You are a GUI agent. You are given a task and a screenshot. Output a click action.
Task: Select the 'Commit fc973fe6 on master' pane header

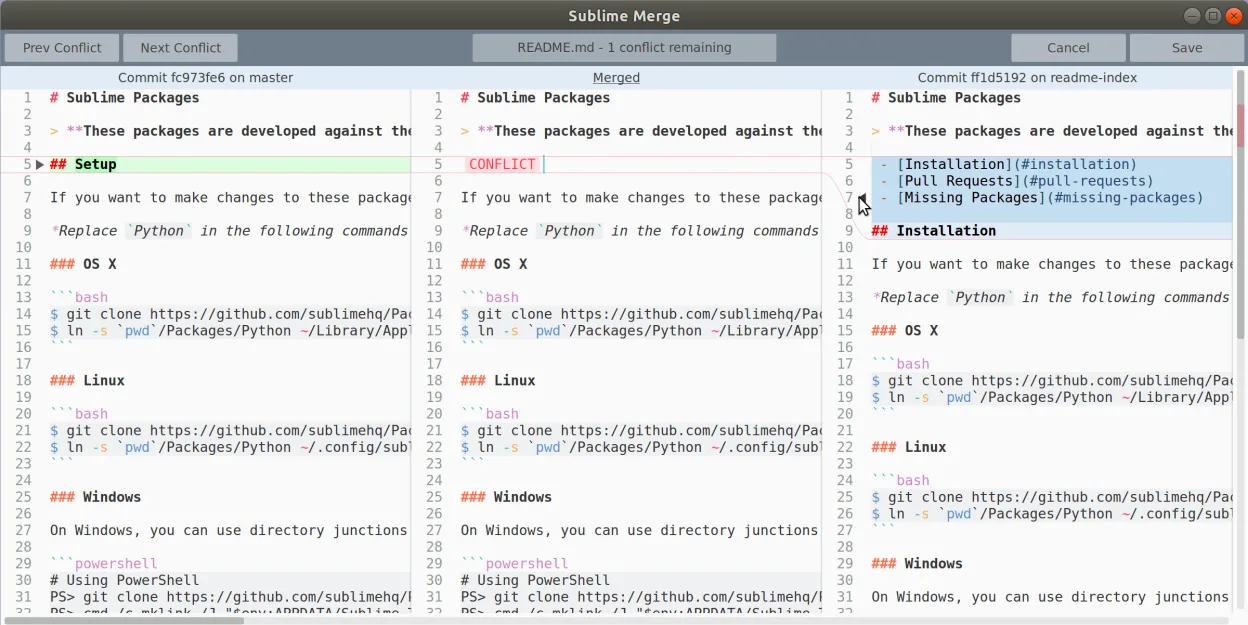(x=206, y=77)
